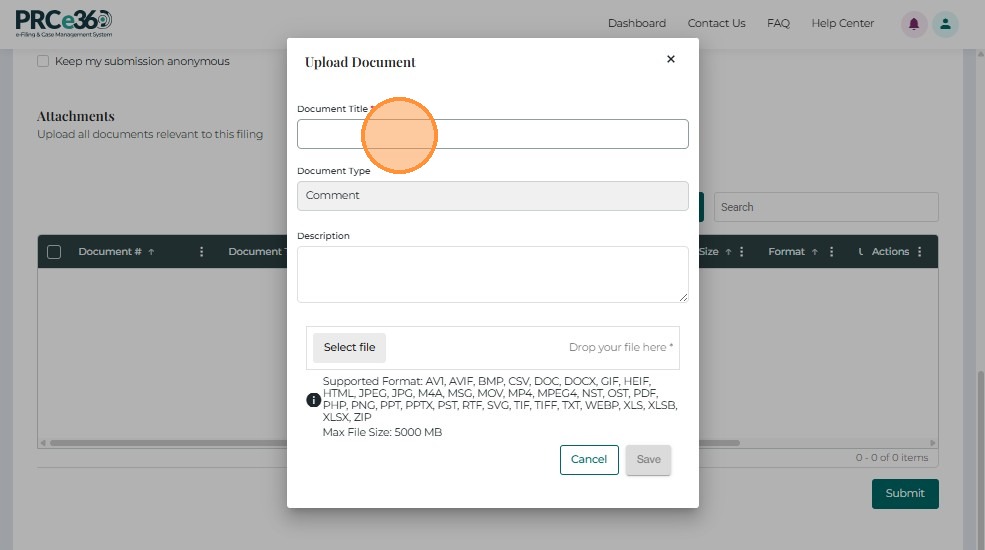Check the select-all checkbox in table header
985x550 pixels.
[54, 252]
